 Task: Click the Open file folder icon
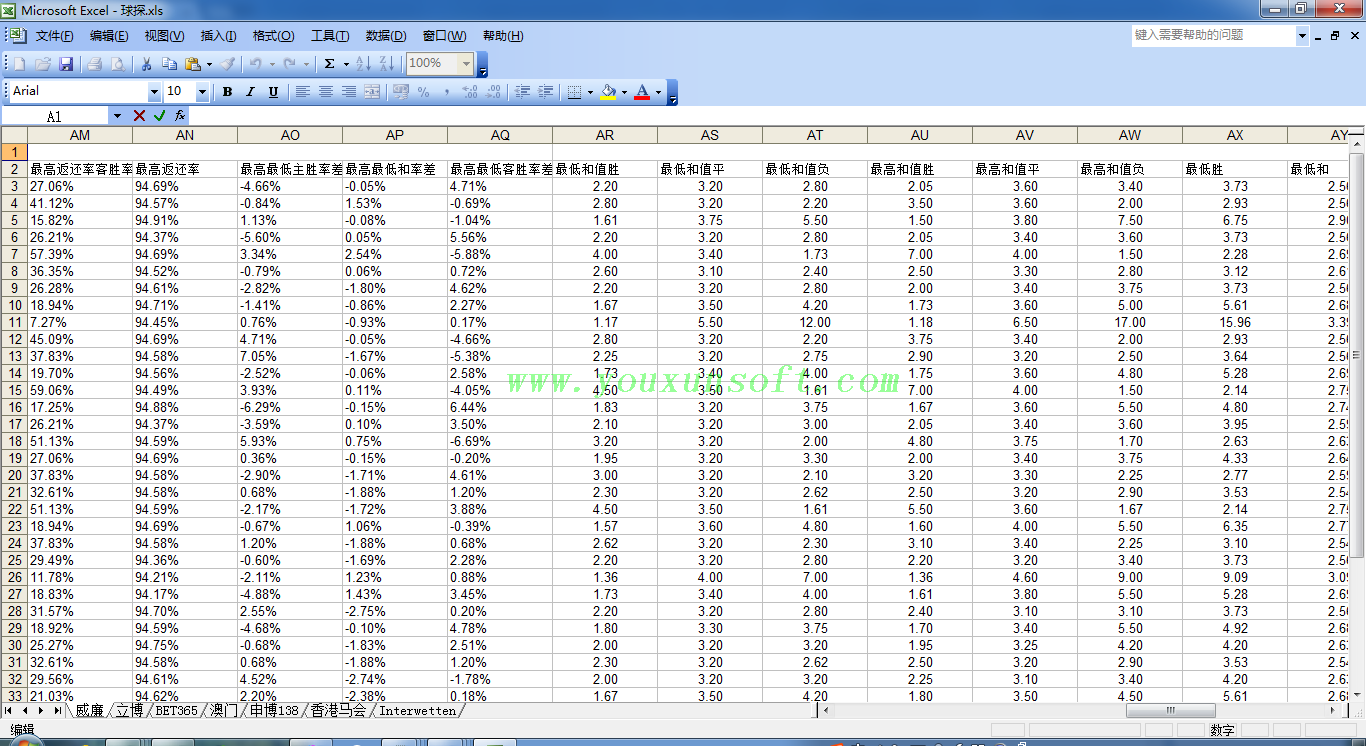coord(43,64)
